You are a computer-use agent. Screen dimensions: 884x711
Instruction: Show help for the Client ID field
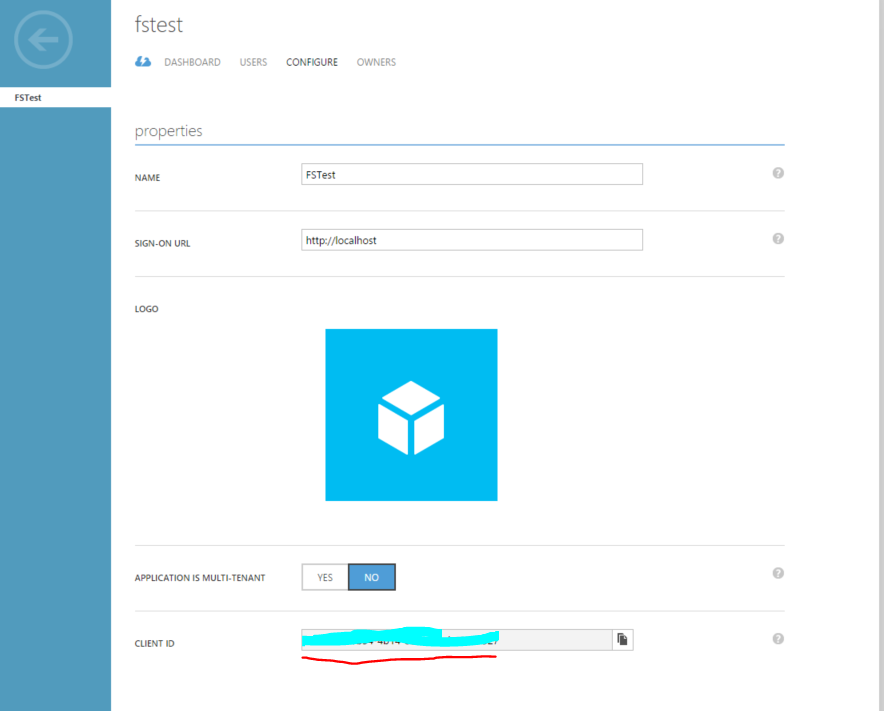point(778,638)
